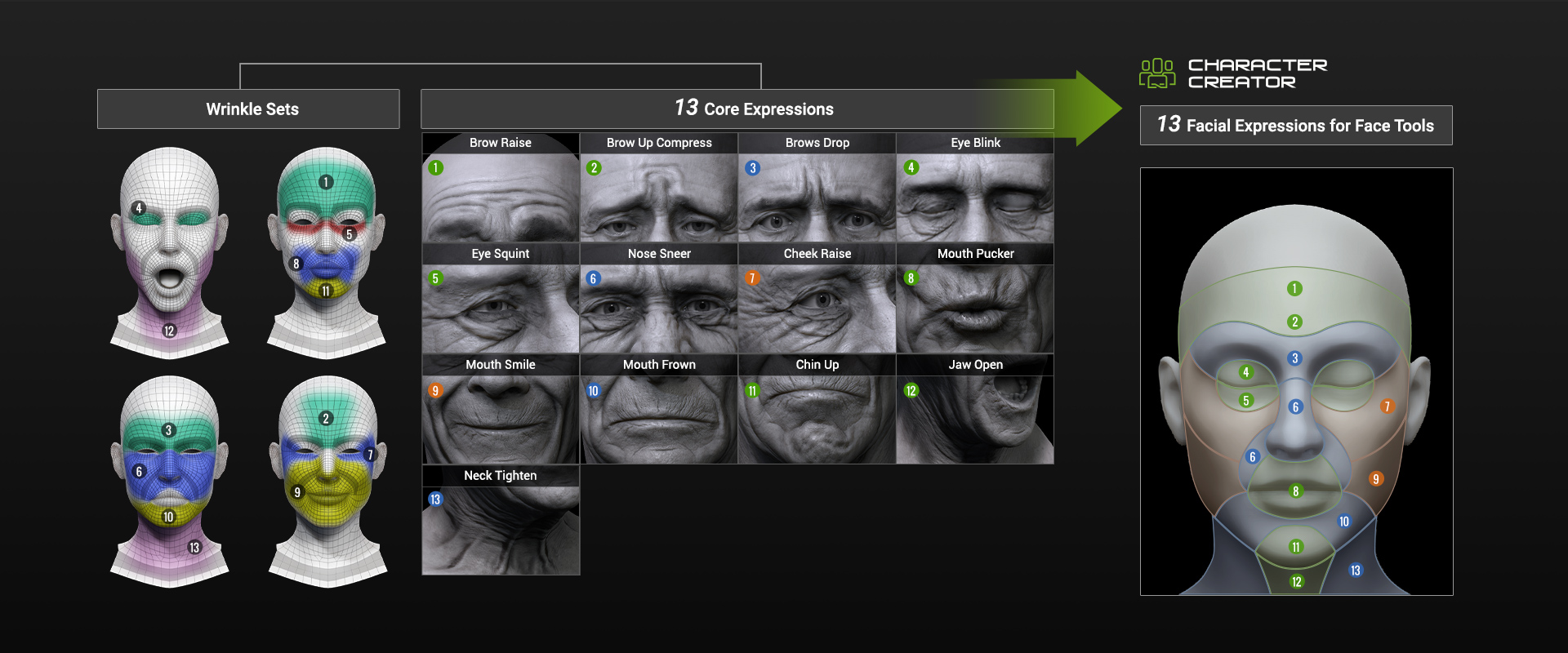The image size is (1568, 653).
Task: Select the Chin Up expression thumbnail
Action: pos(817,418)
